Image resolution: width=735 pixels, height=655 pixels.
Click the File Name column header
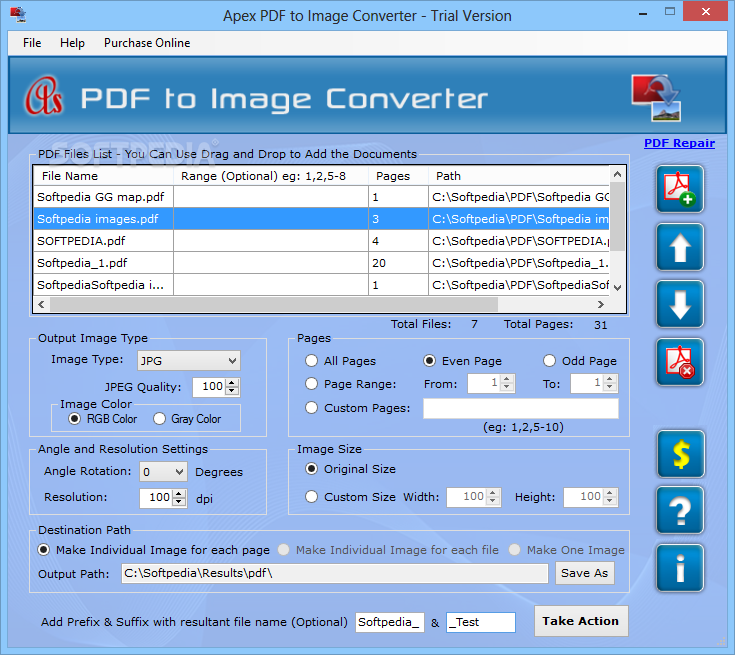(x=104, y=176)
